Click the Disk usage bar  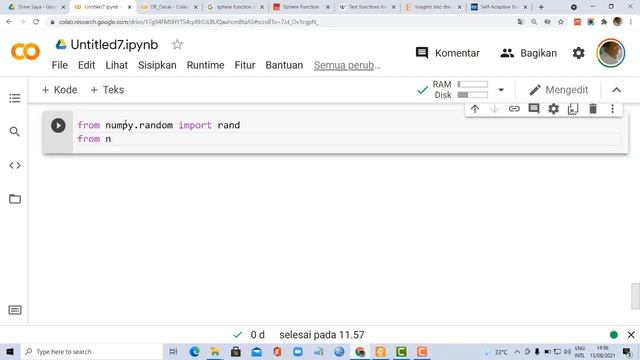coord(472,95)
